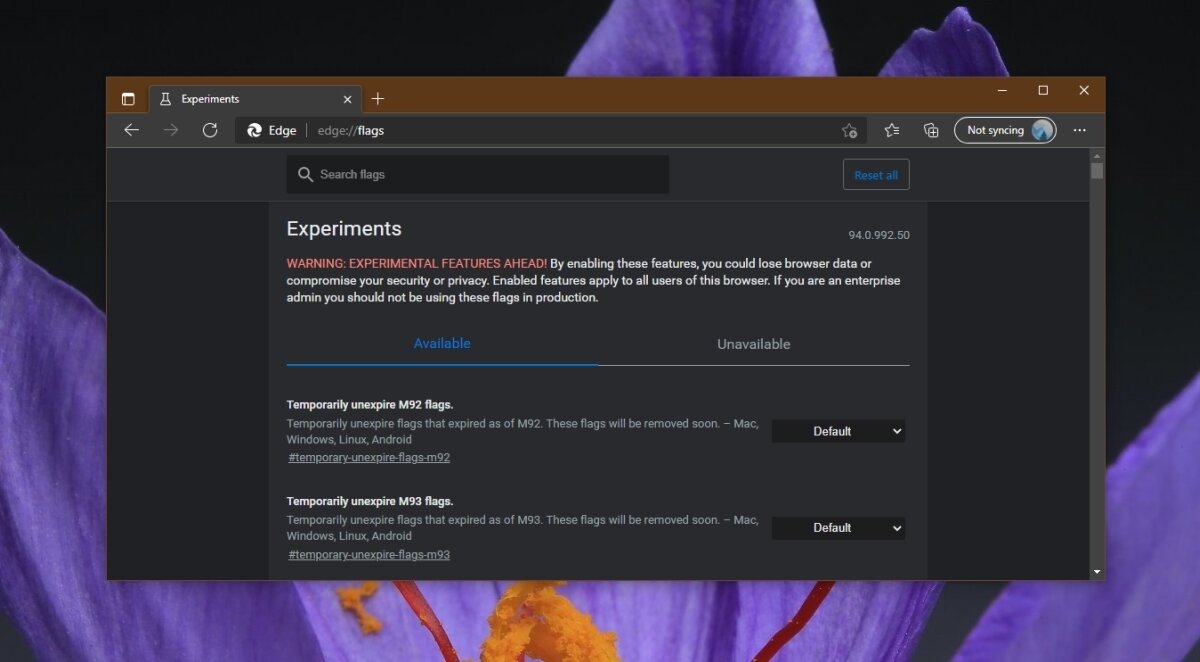The image size is (1200, 662).
Task: Select the Available tab
Action: tap(442, 343)
